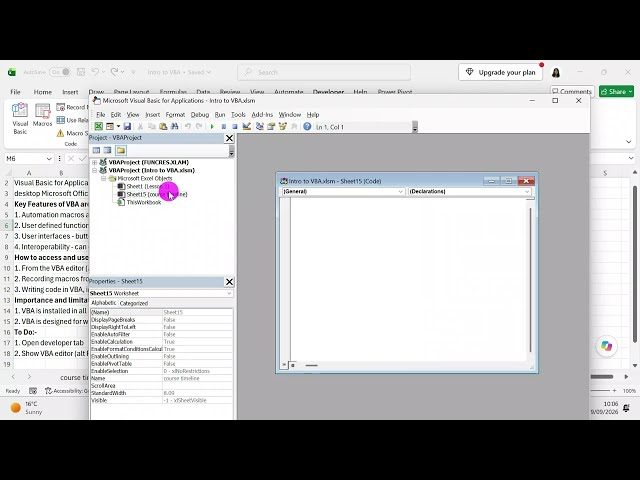Select the EnableCalculation property row
Screen dimensions: 640x480
click(161, 342)
